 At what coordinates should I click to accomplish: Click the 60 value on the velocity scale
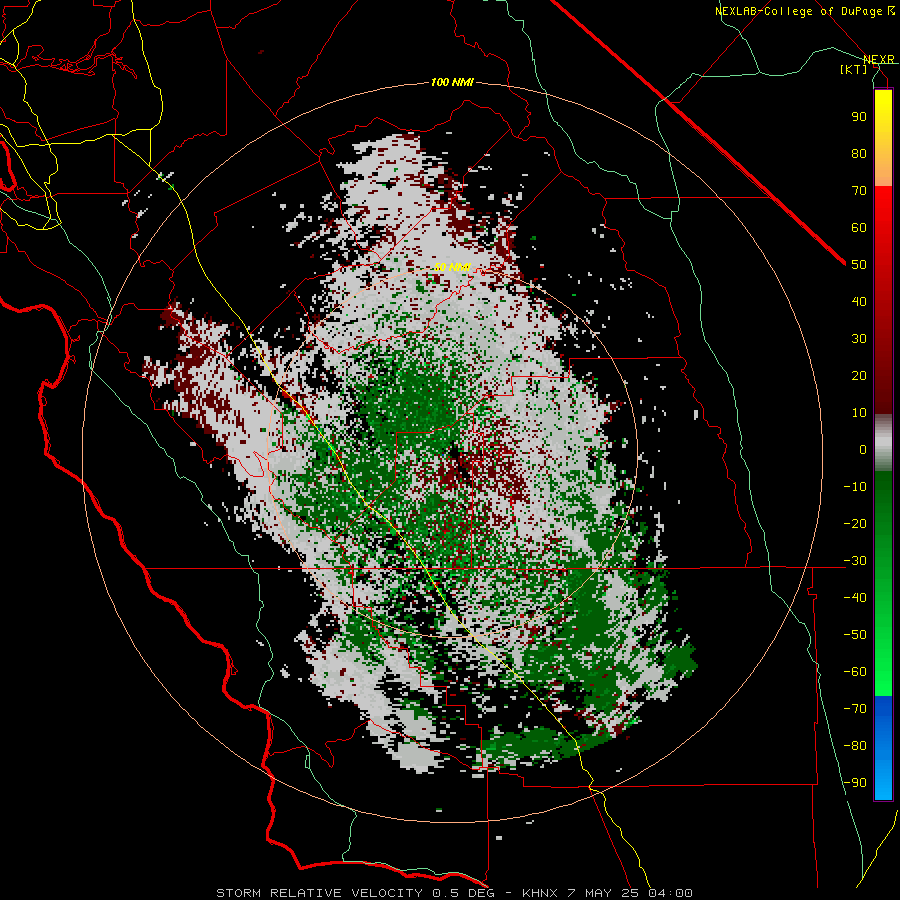(859, 228)
